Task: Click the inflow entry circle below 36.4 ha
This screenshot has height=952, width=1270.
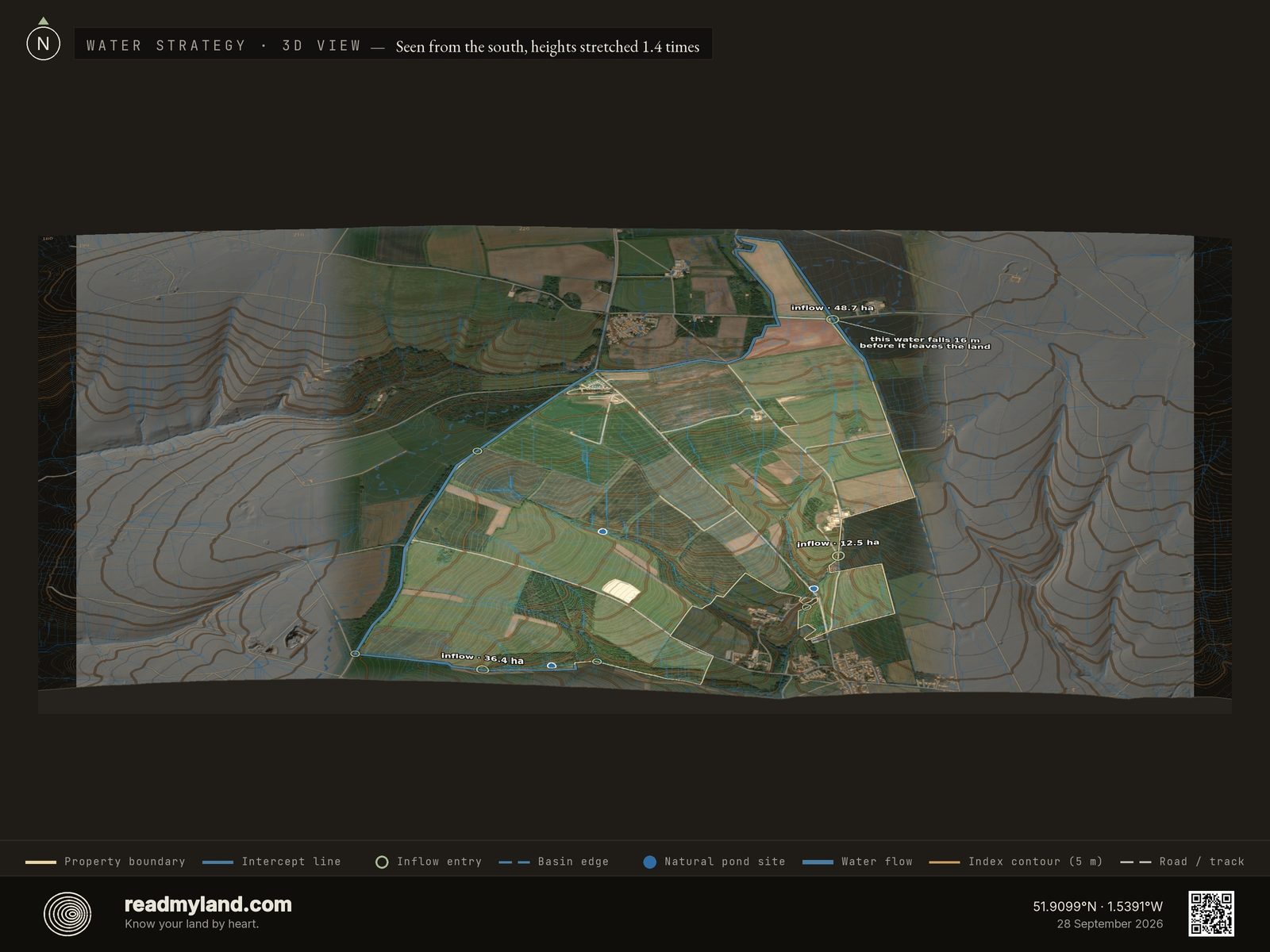Action: 482,670
